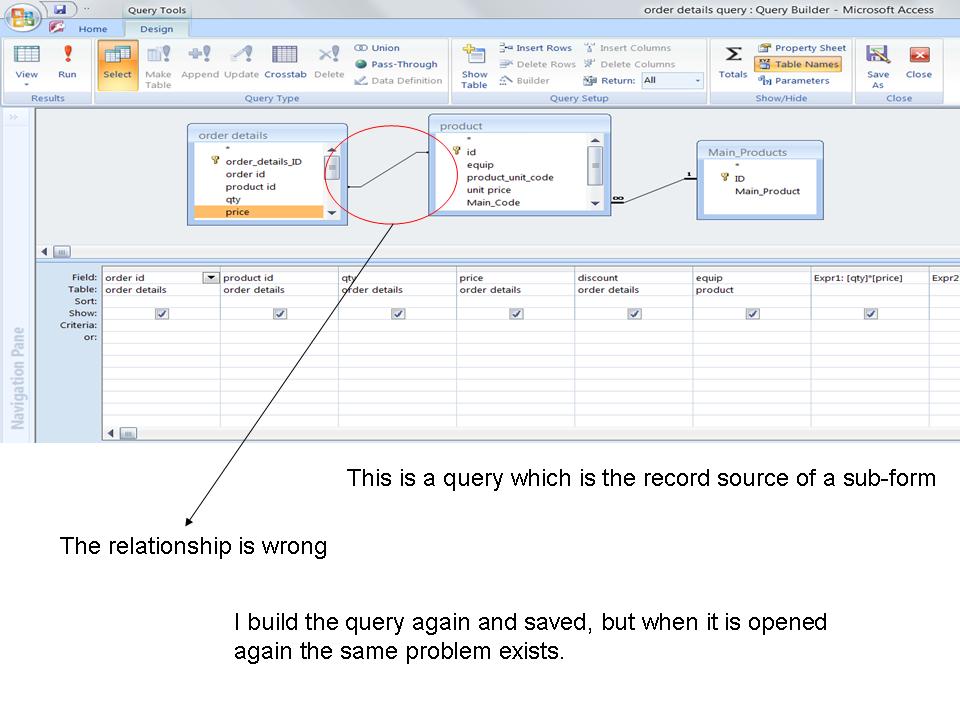Select Main_Product field in Main_Products table
This screenshot has width=960, height=720.
click(767, 191)
